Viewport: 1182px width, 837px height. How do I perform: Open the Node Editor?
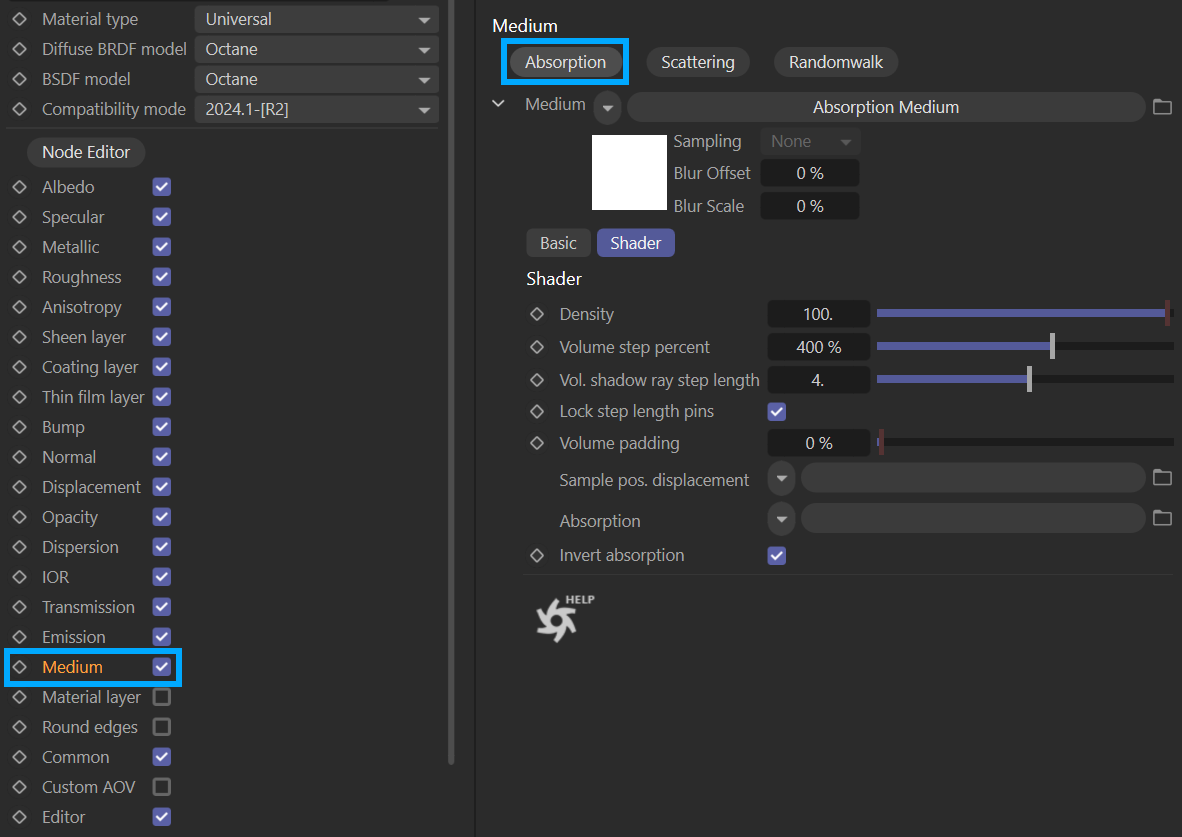[86, 152]
